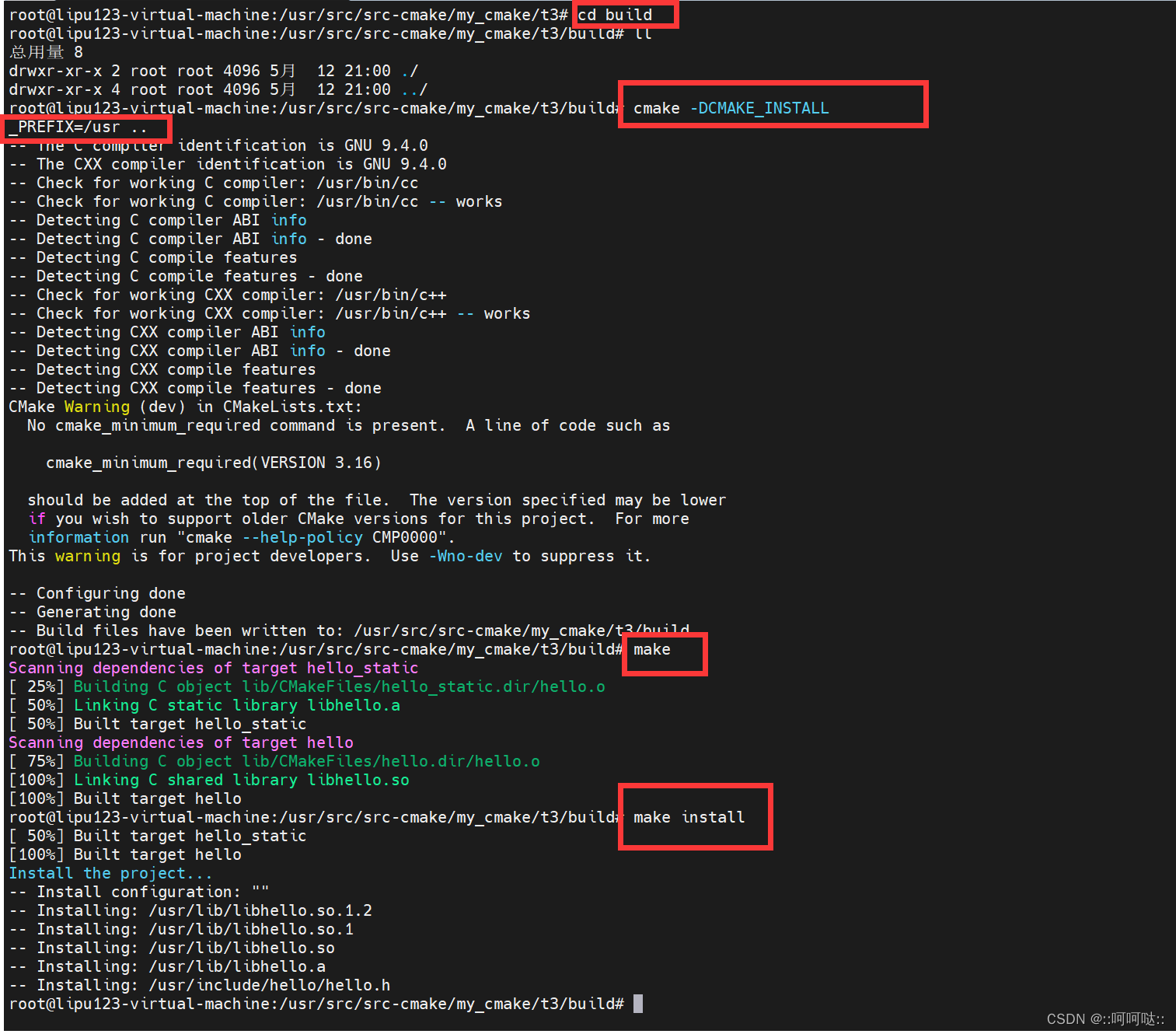Click the '[ 25%] Building C object' hello_static.dir line
This screenshot has width=1176, height=1034.
(307, 686)
